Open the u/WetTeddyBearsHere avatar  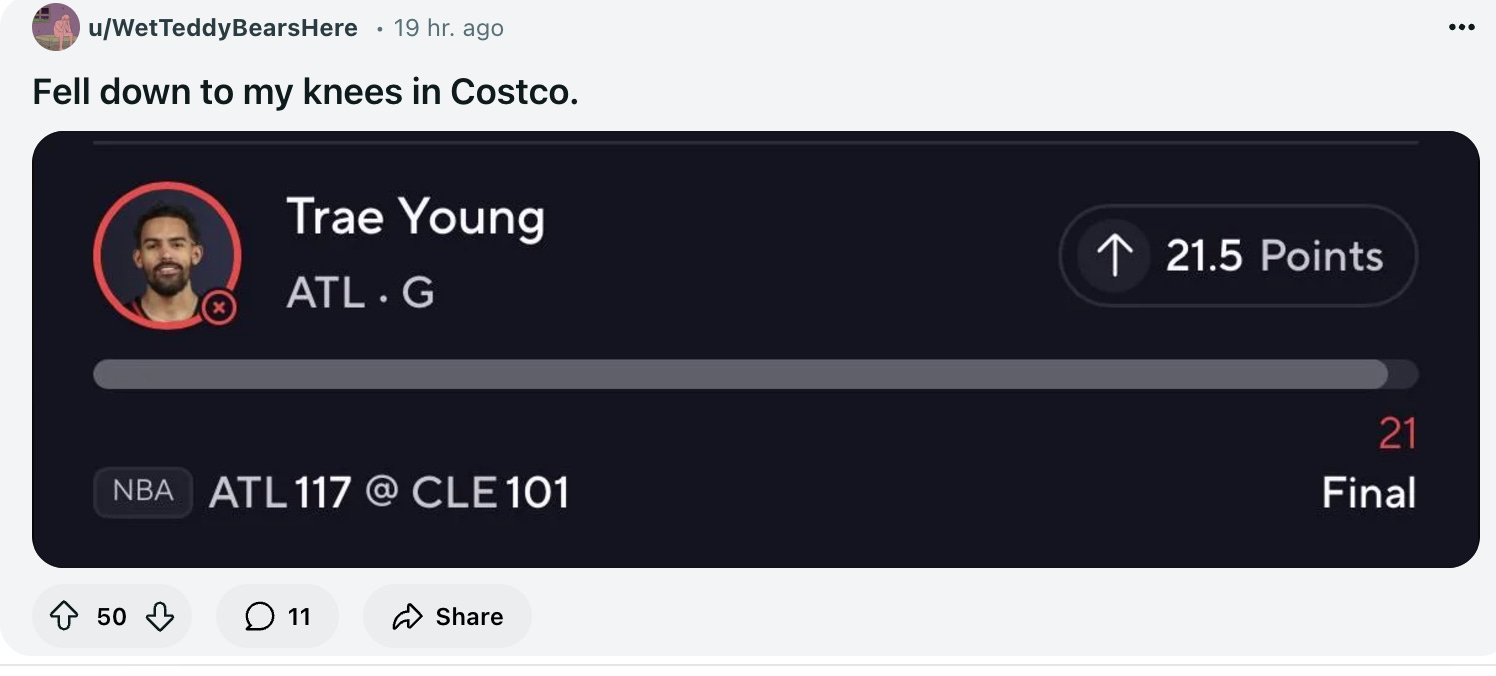(56, 27)
